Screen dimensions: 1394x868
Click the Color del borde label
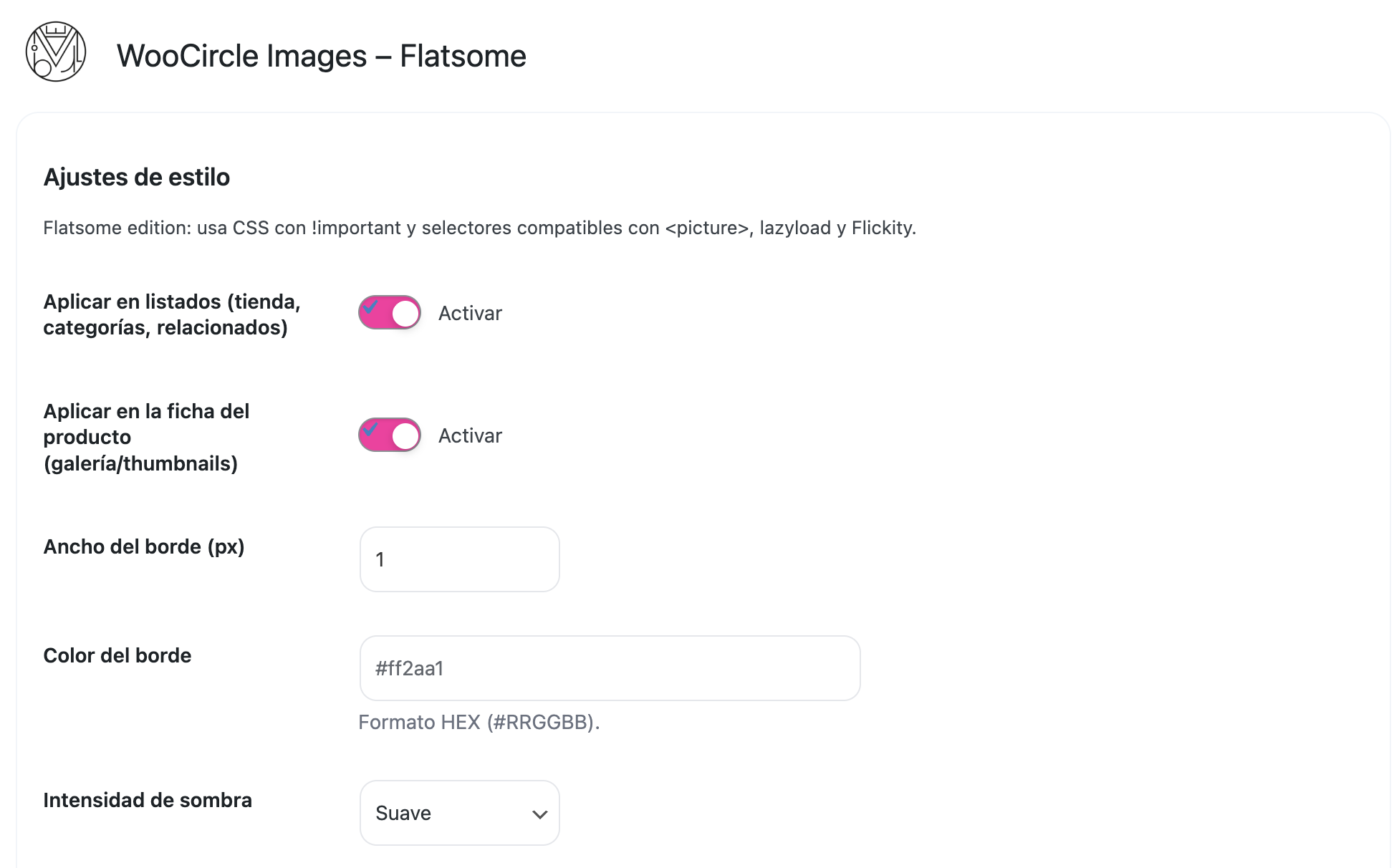pos(117,655)
